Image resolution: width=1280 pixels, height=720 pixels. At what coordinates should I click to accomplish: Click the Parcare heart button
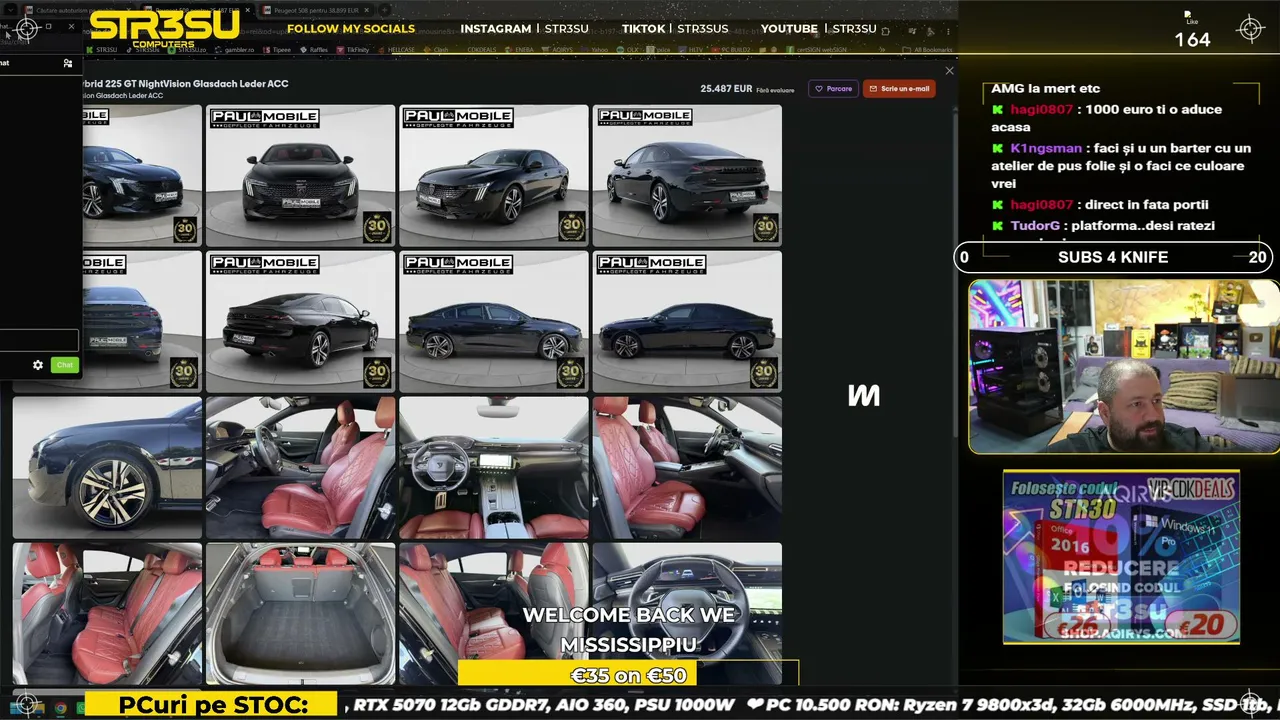(x=833, y=89)
